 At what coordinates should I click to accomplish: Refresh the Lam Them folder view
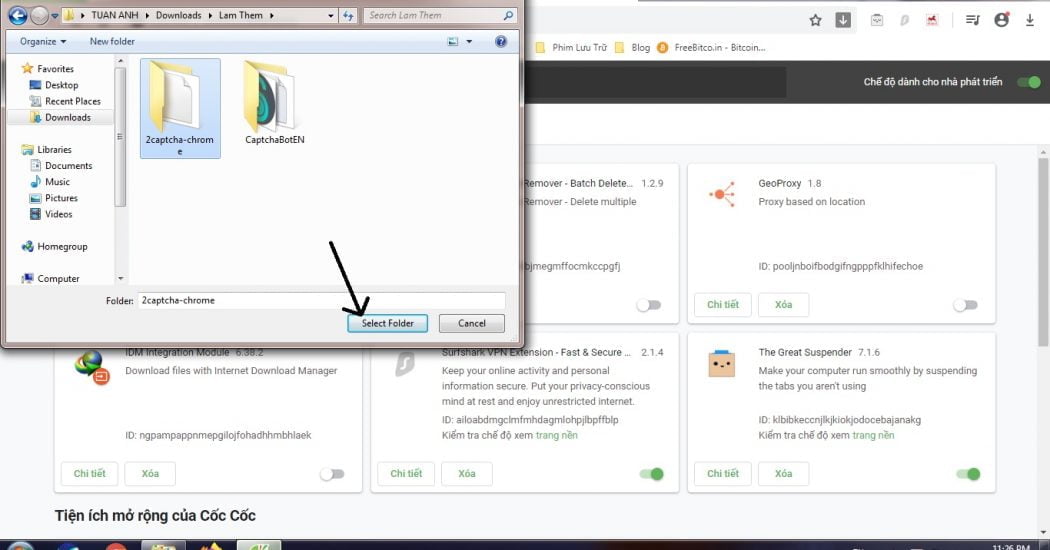(x=348, y=15)
